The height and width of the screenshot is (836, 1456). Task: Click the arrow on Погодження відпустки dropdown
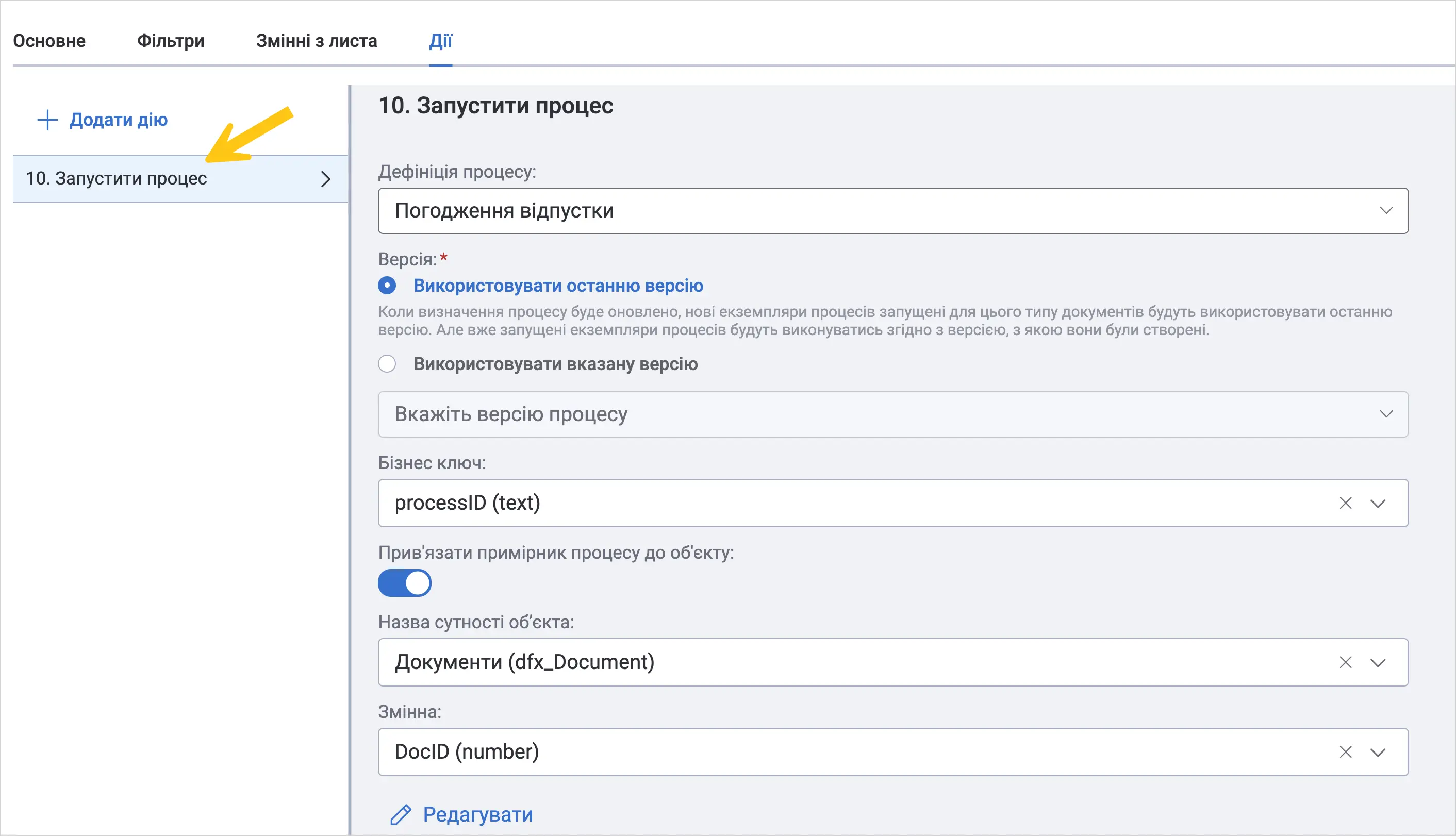click(x=1386, y=211)
